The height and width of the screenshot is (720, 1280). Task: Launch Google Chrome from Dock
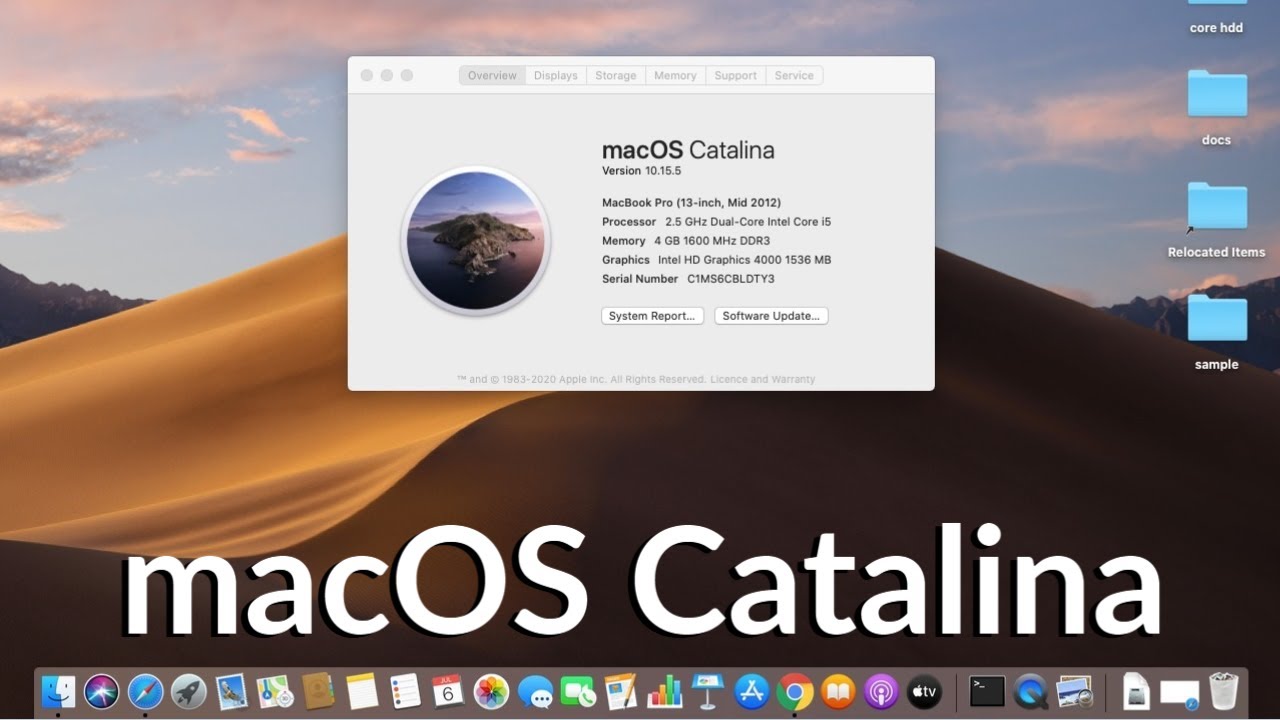tap(795, 691)
